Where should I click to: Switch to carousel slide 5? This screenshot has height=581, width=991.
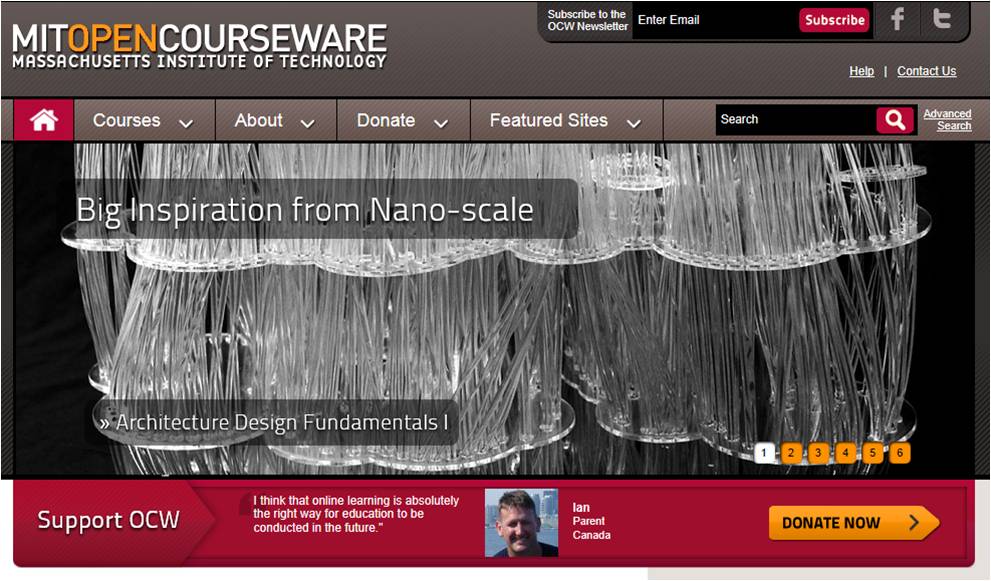click(x=873, y=453)
